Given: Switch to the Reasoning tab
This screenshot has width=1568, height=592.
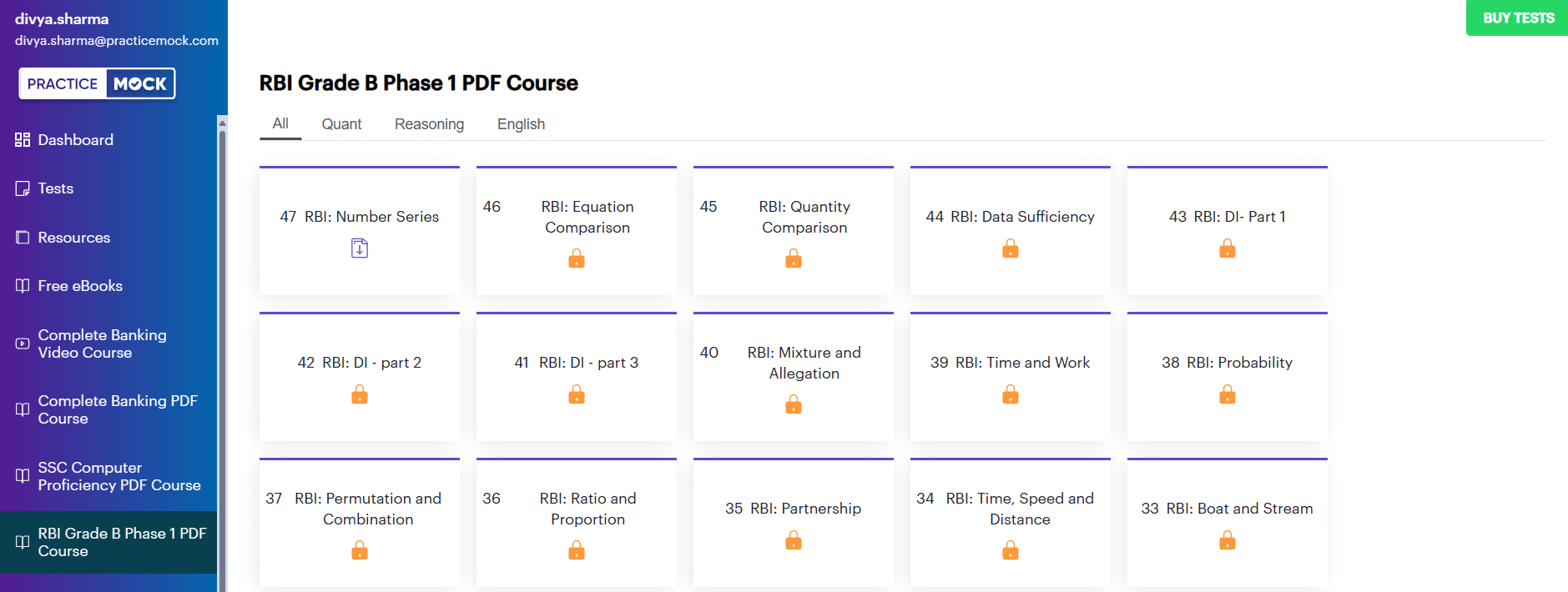Looking at the screenshot, I should (429, 124).
